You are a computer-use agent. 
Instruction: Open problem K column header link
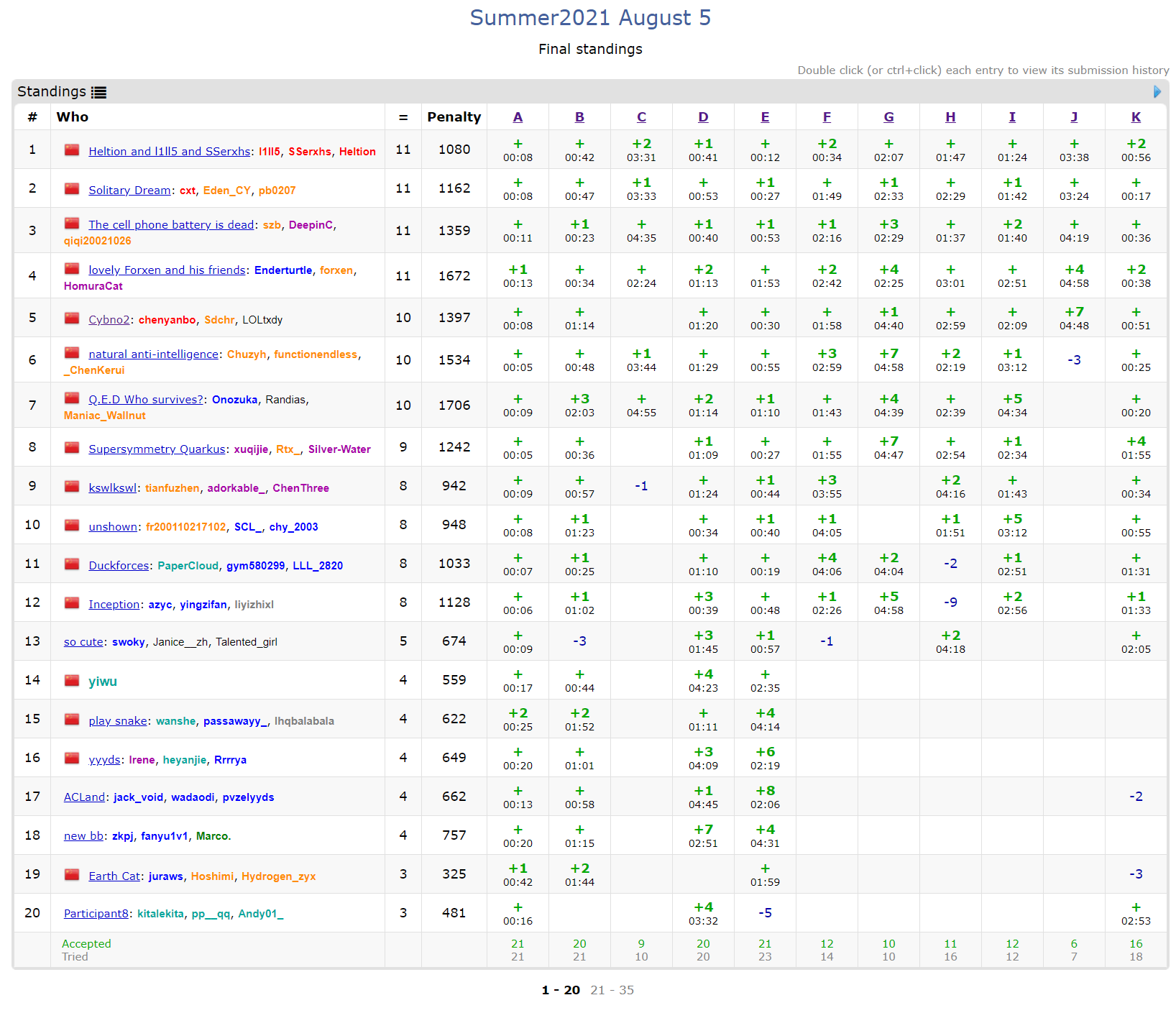coord(1136,117)
